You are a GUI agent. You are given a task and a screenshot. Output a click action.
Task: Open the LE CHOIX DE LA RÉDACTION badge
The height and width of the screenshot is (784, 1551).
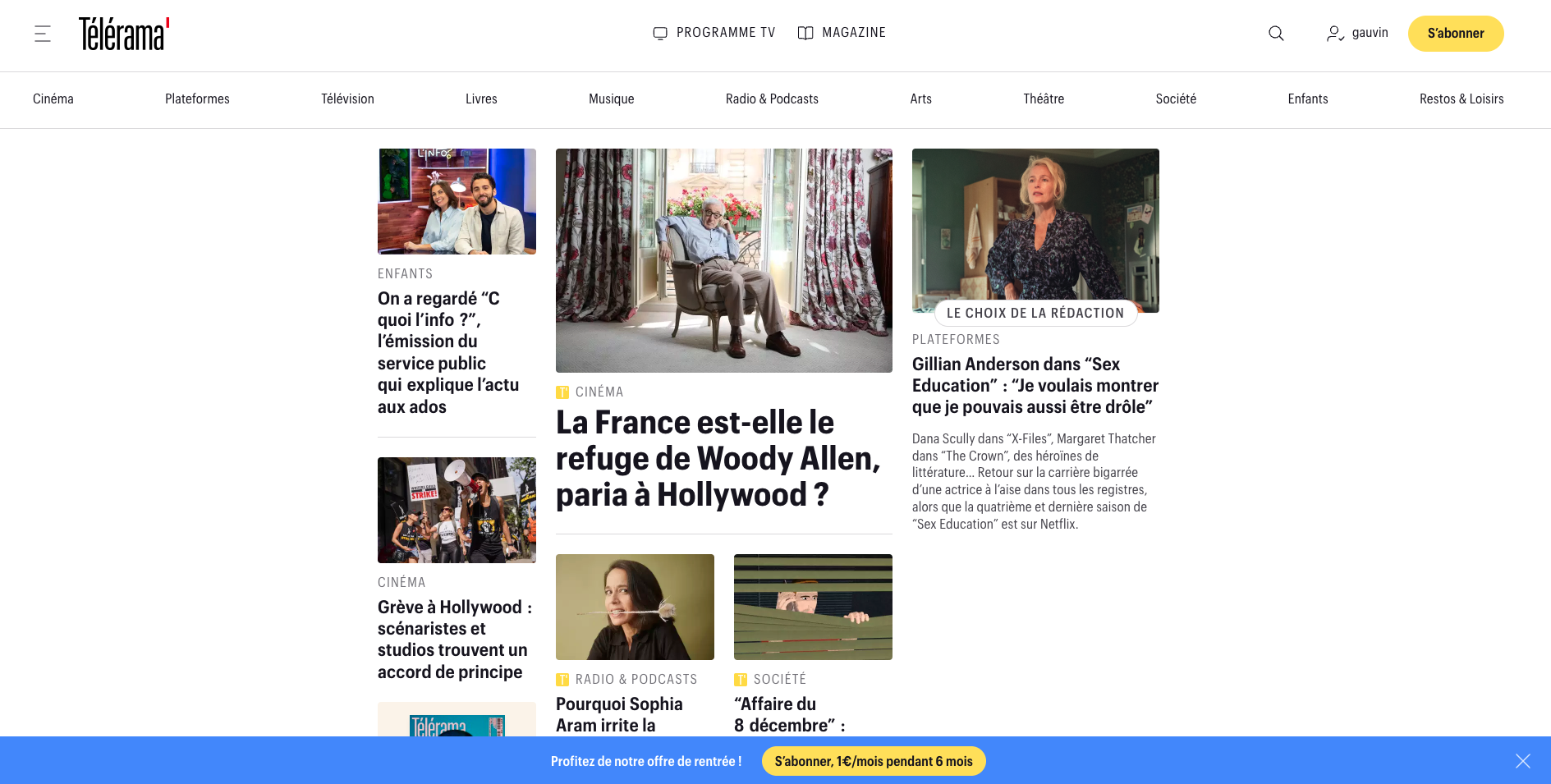tap(1035, 313)
